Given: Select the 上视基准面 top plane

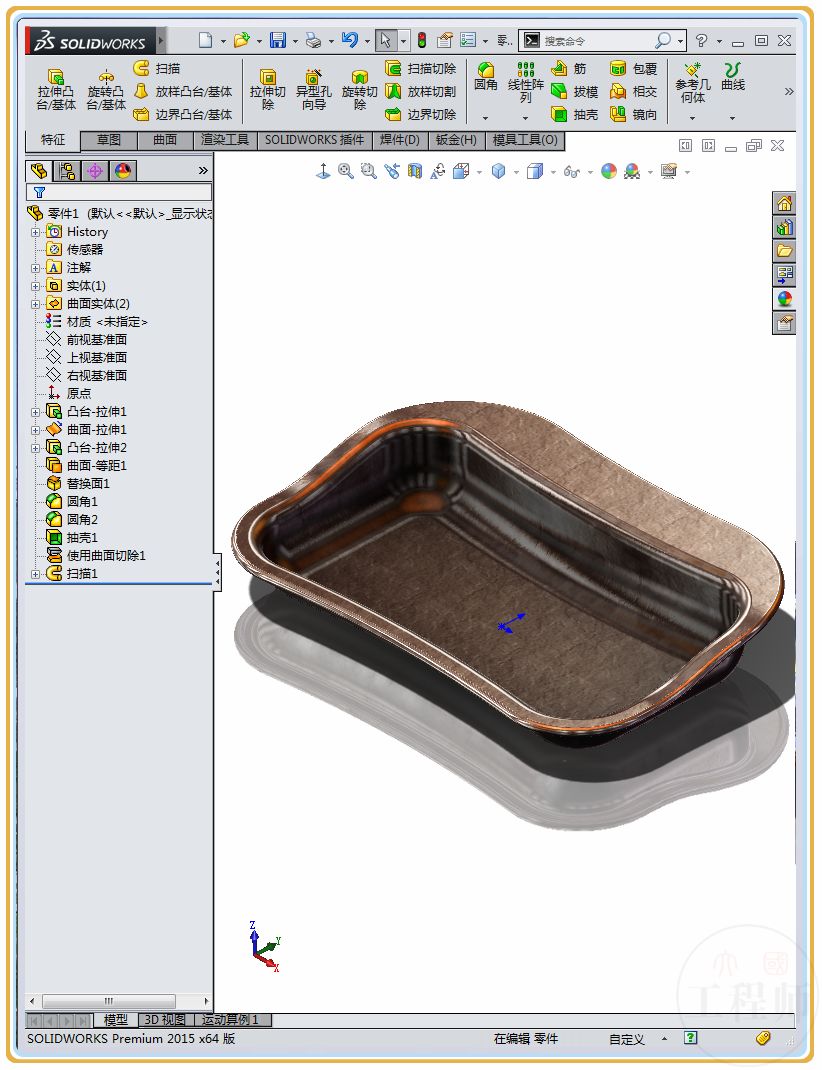Looking at the screenshot, I should tap(86, 358).
